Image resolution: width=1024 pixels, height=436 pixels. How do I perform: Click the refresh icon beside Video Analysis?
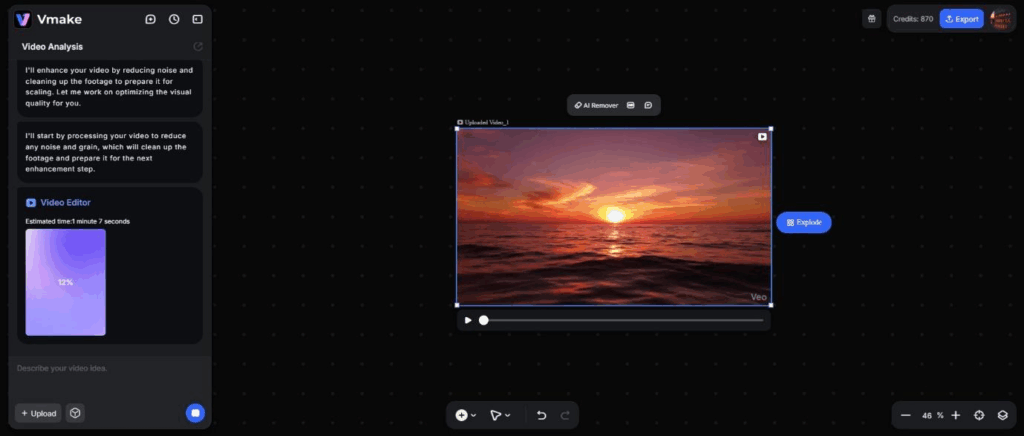coord(198,47)
